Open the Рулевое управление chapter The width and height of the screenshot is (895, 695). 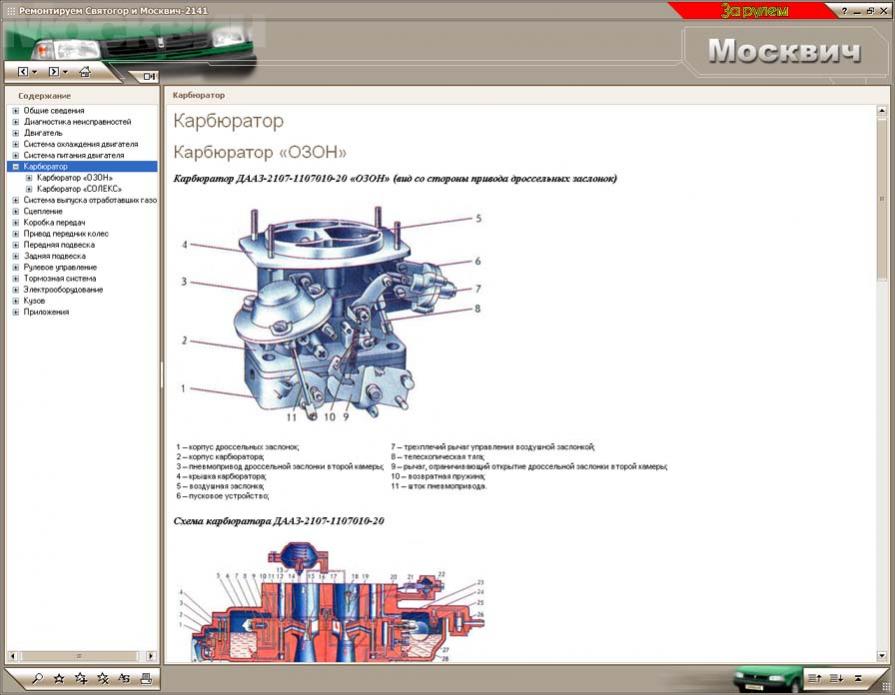(x=60, y=267)
